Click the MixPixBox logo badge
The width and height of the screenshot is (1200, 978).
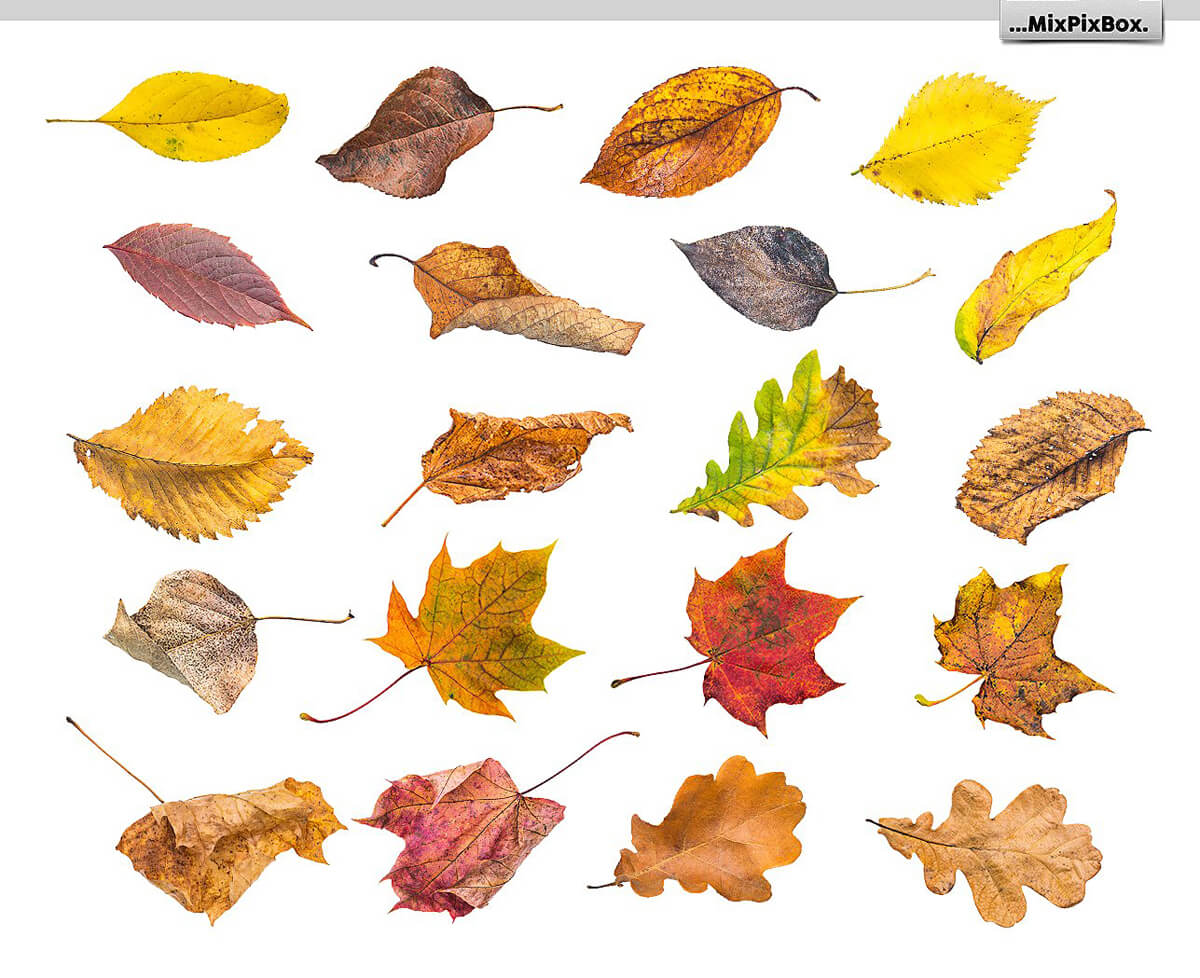(1081, 22)
